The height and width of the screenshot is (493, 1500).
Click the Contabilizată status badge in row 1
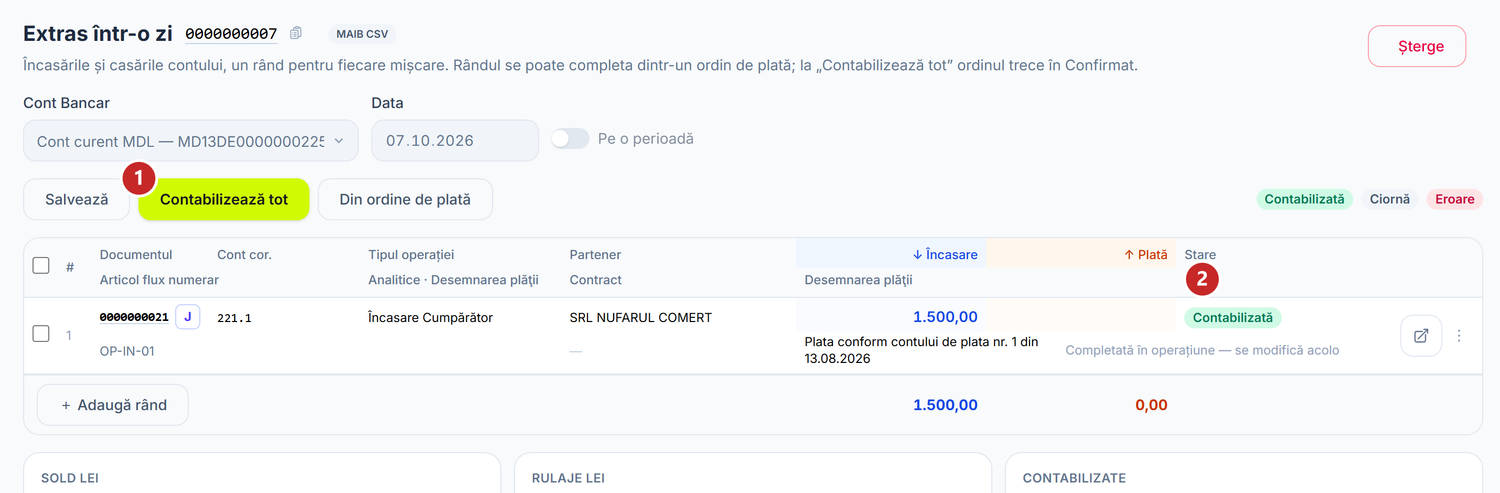point(1232,318)
